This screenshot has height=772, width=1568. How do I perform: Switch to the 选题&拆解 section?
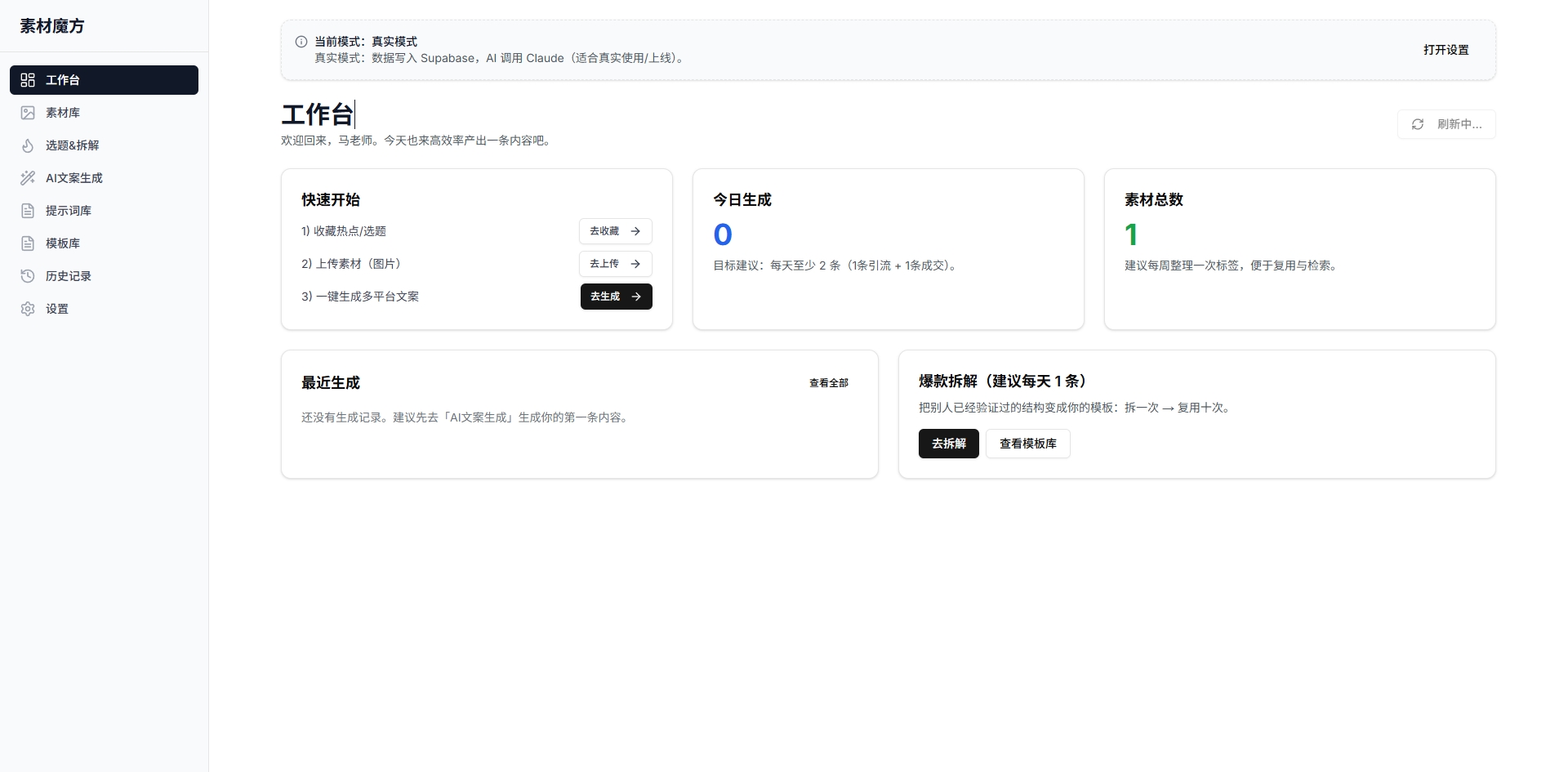[x=73, y=145]
